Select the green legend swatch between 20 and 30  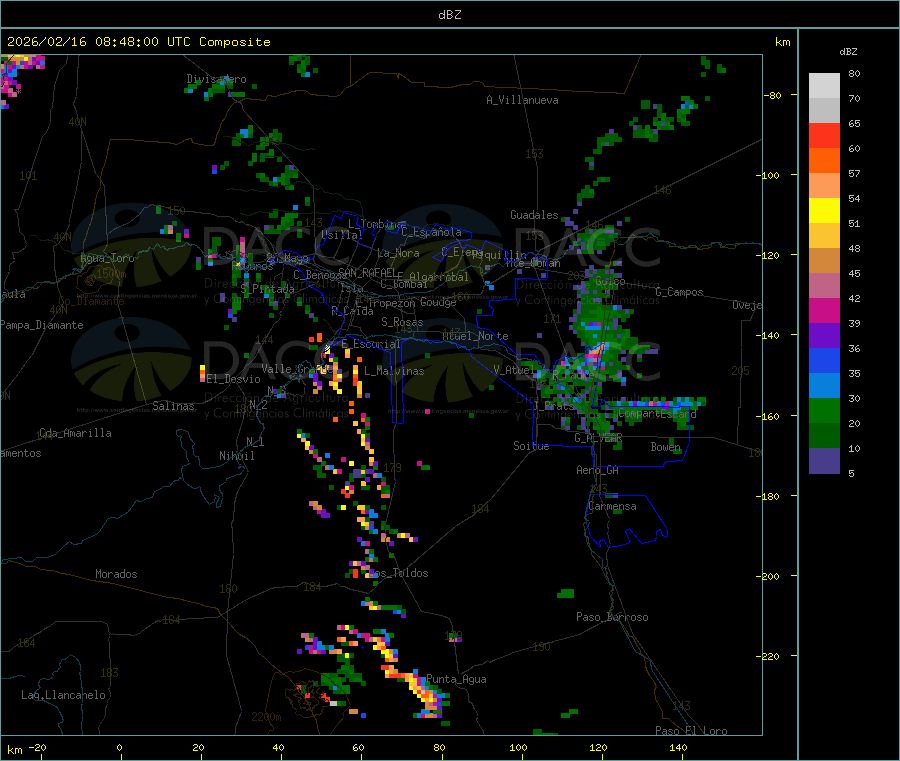point(824,410)
